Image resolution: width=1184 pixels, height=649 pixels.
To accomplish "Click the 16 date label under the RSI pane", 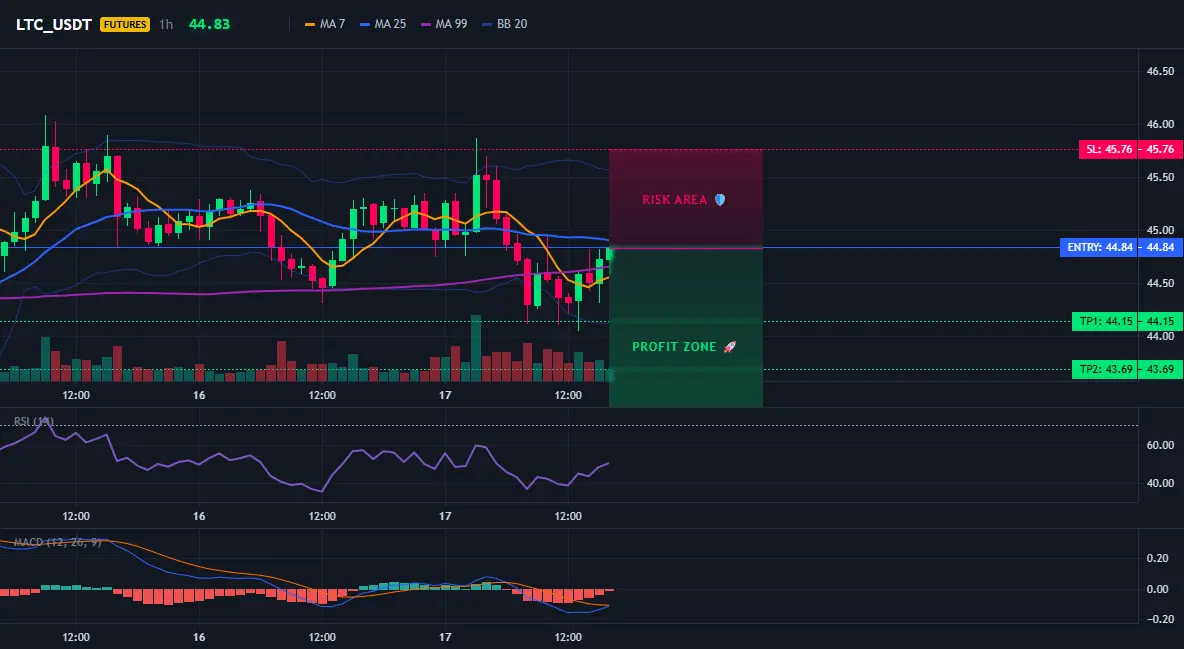I will coord(199,516).
